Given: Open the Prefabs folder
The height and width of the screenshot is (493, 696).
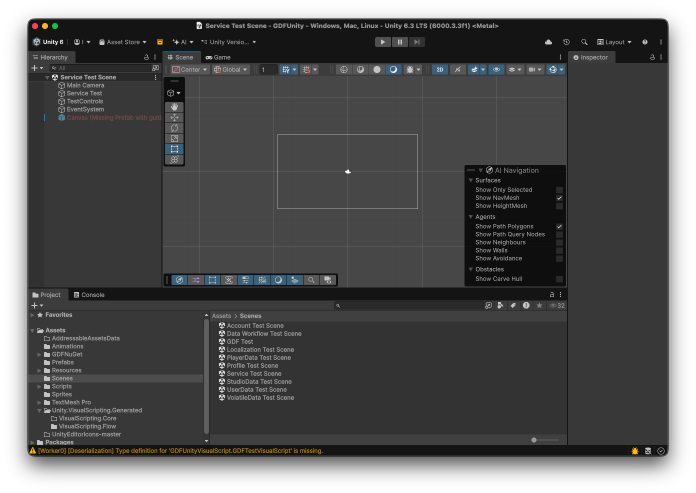Looking at the screenshot, I should pyautogui.click(x=62, y=363).
